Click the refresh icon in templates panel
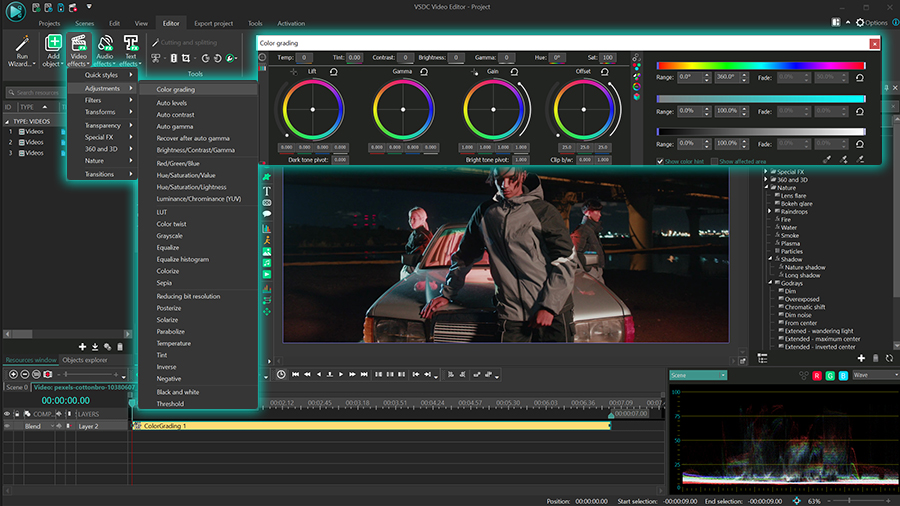Viewport: 900px width, 506px height. pyautogui.click(x=889, y=358)
